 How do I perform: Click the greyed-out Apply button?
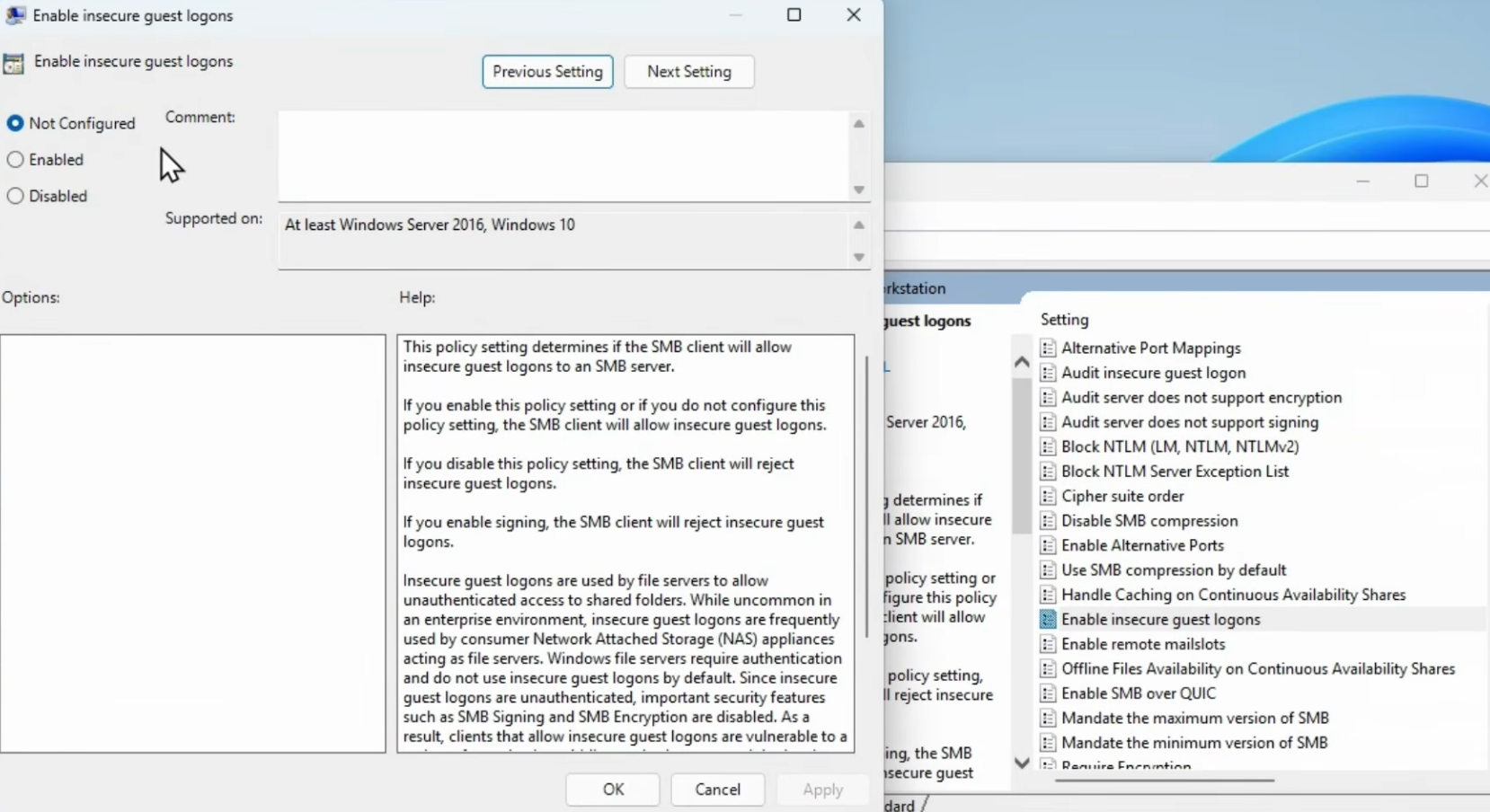(x=823, y=790)
